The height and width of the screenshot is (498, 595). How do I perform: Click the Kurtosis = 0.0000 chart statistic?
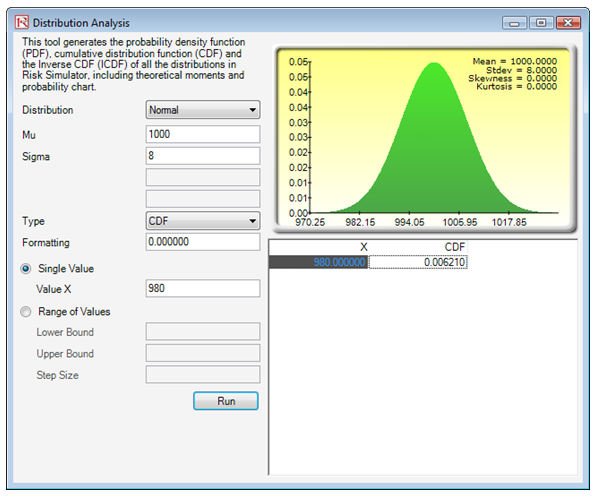(x=516, y=87)
